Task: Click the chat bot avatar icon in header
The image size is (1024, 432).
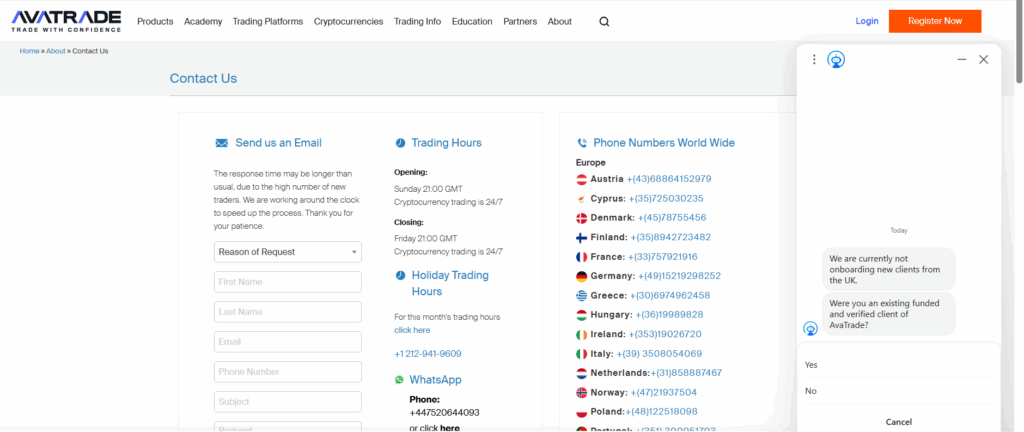Action: point(836,60)
